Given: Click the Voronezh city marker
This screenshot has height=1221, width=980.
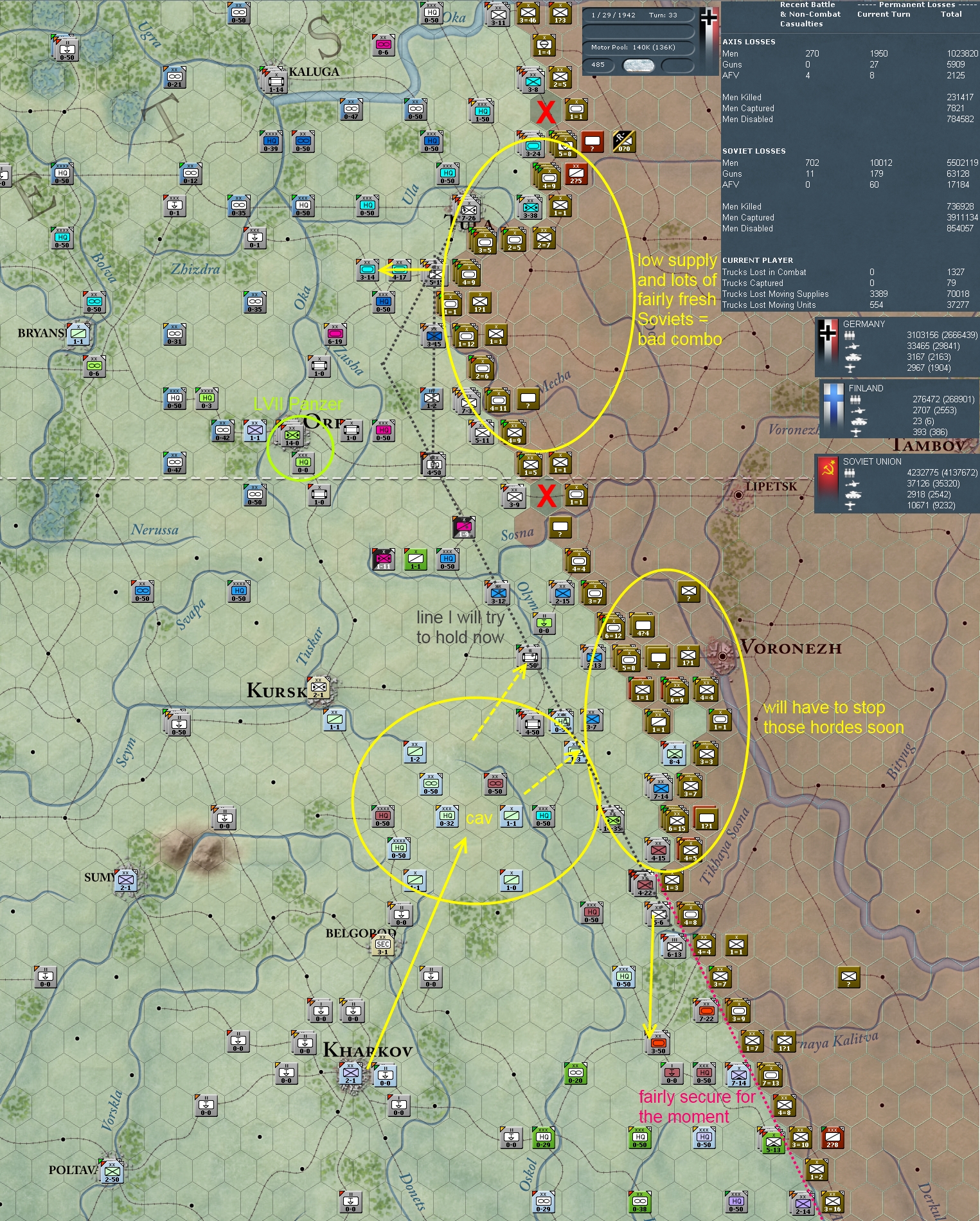Looking at the screenshot, I should (722, 656).
